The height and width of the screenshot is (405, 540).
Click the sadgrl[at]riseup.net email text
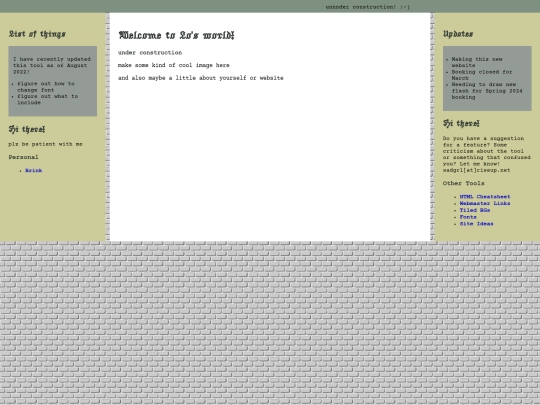476,170
